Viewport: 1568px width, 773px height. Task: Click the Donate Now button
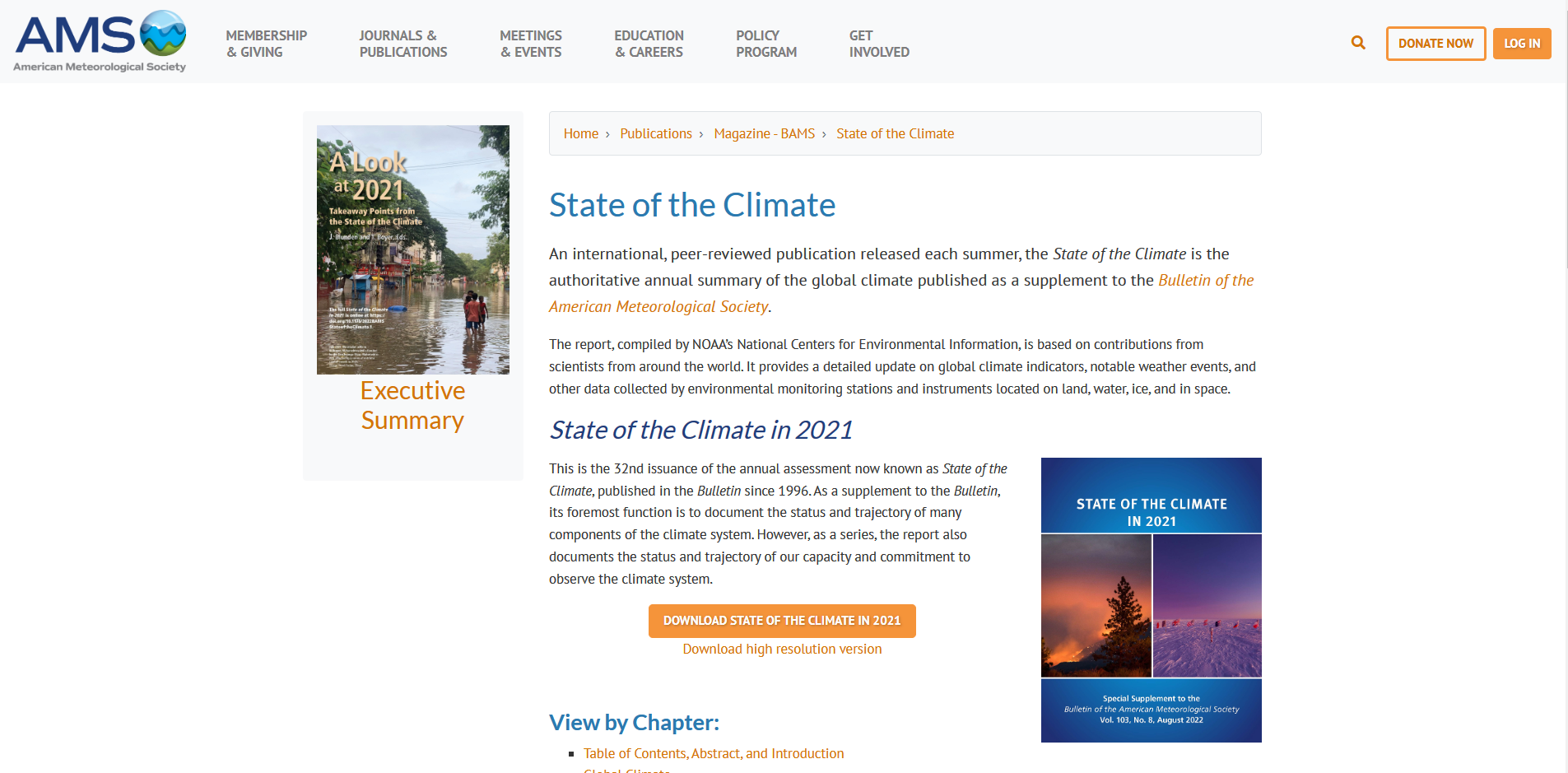(x=1435, y=44)
